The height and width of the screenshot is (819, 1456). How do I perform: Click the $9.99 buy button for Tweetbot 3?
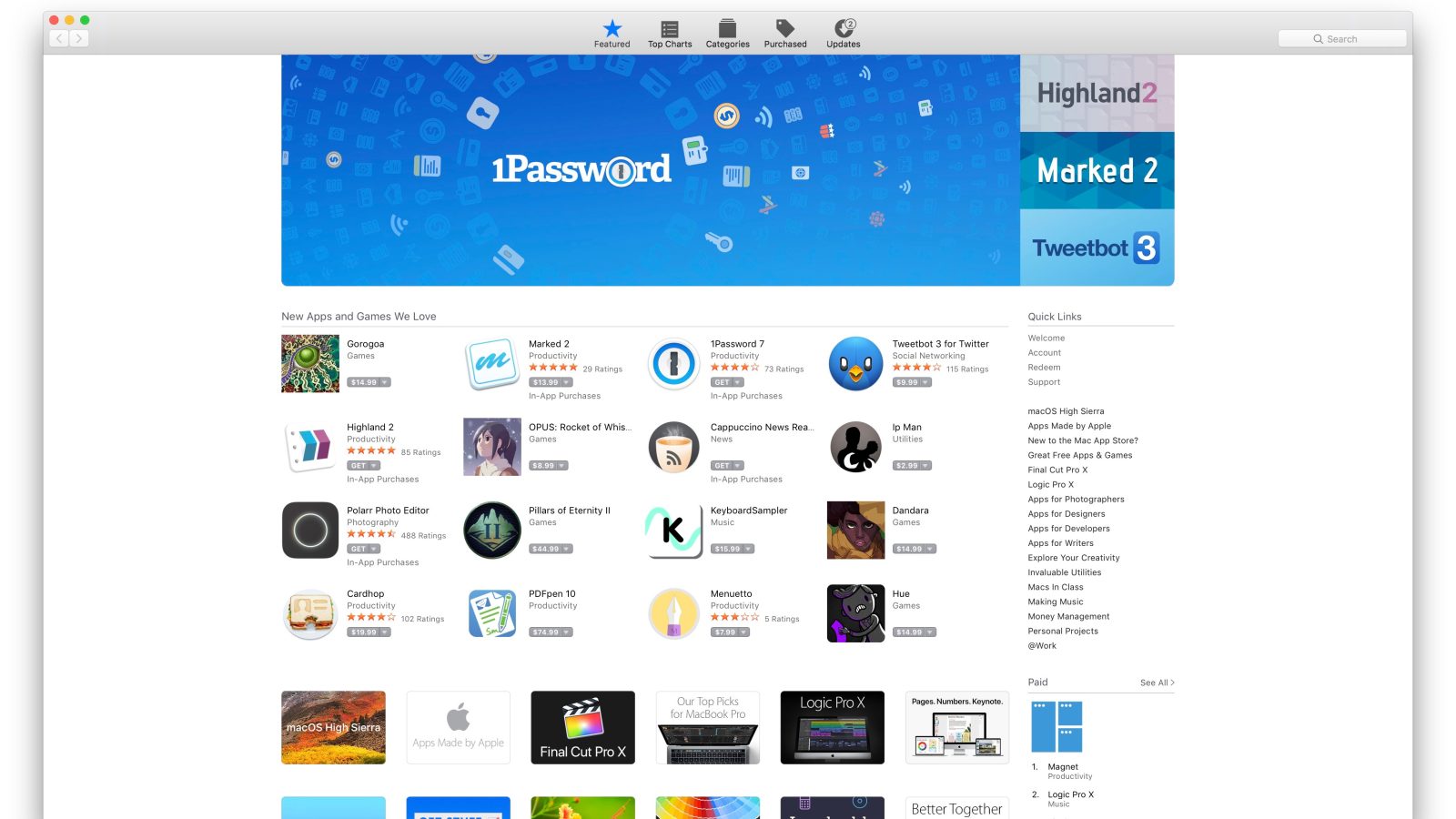point(907,382)
